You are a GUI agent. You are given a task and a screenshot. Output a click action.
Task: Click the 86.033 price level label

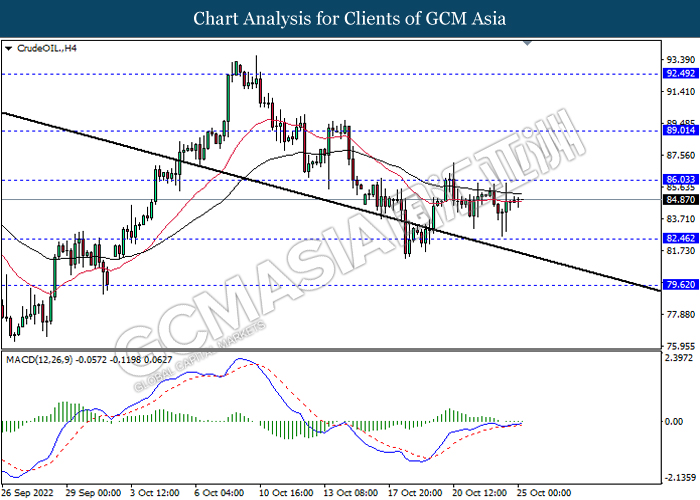click(x=680, y=179)
